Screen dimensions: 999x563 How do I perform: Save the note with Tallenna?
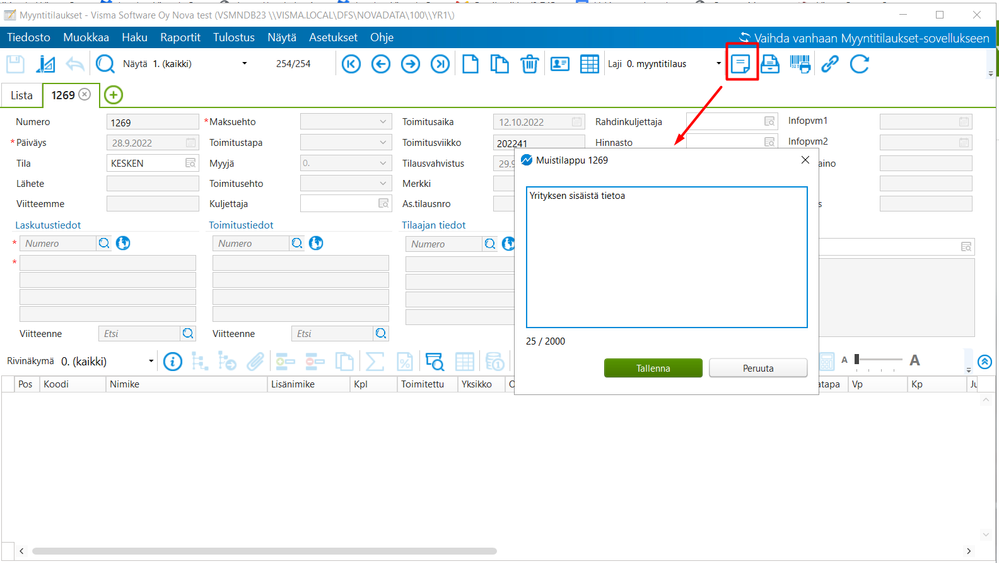(x=653, y=368)
